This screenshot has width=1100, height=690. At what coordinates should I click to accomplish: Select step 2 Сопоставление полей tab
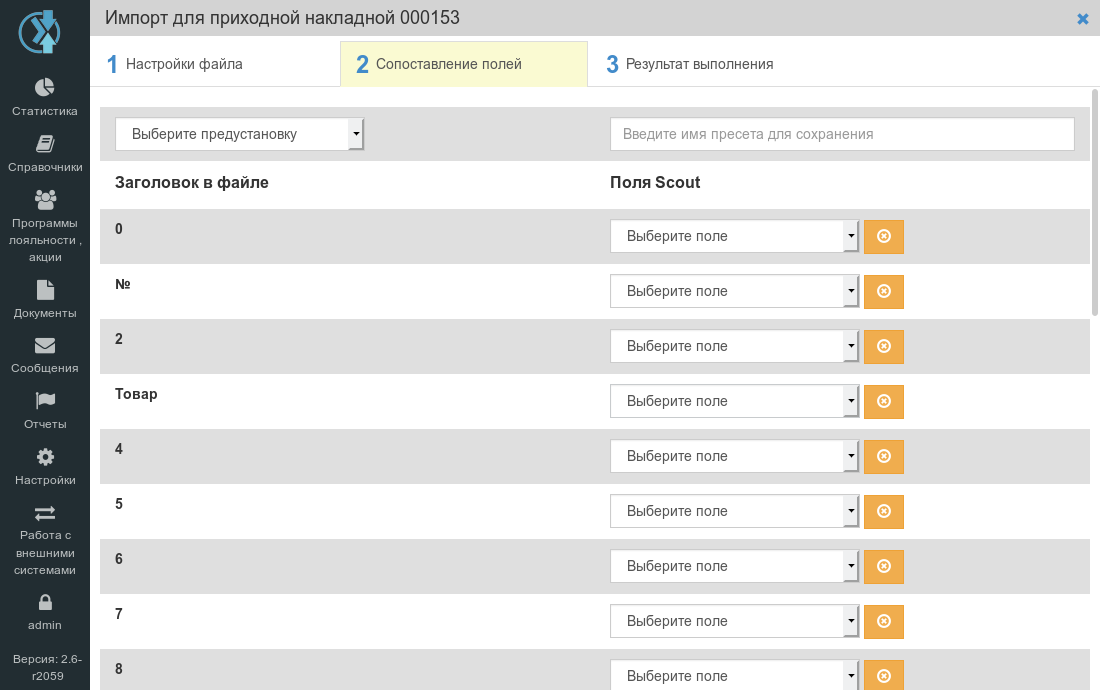click(464, 64)
